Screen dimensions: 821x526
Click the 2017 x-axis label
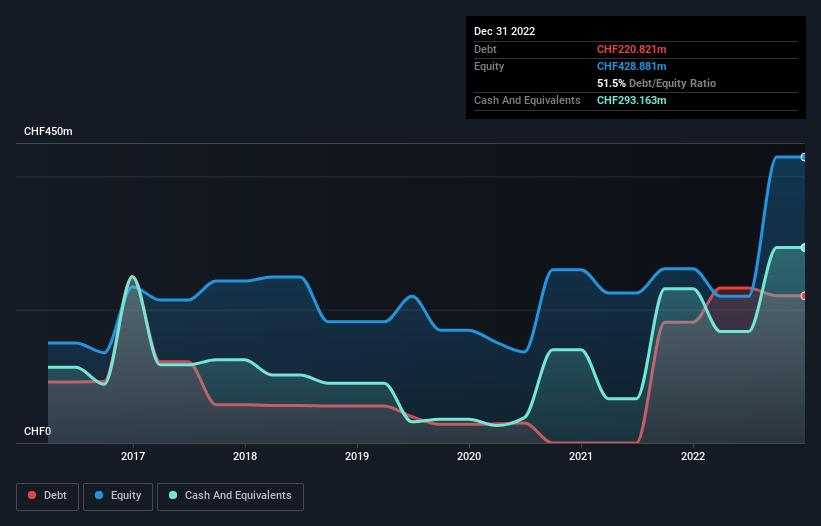133,456
